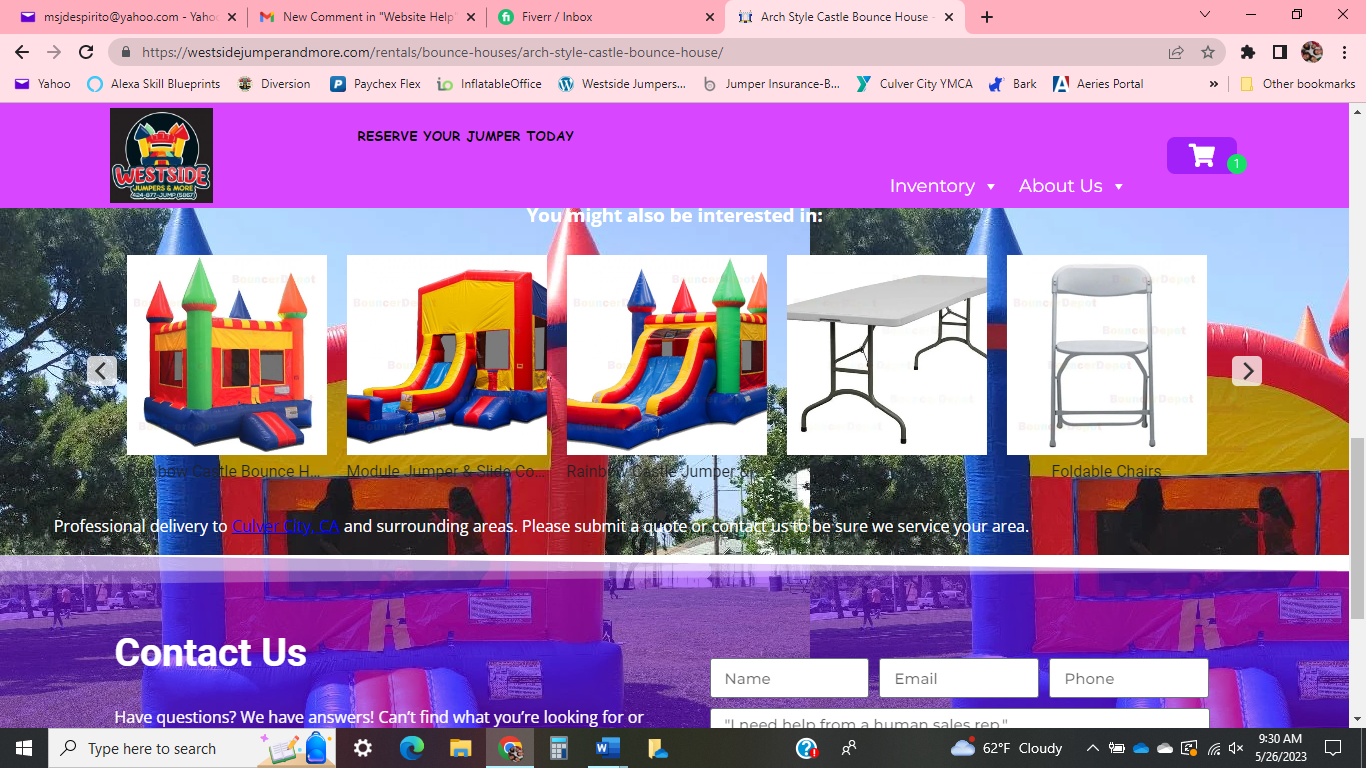
Task: Open the InflatableOffice bookmark
Action: (x=489, y=84)
